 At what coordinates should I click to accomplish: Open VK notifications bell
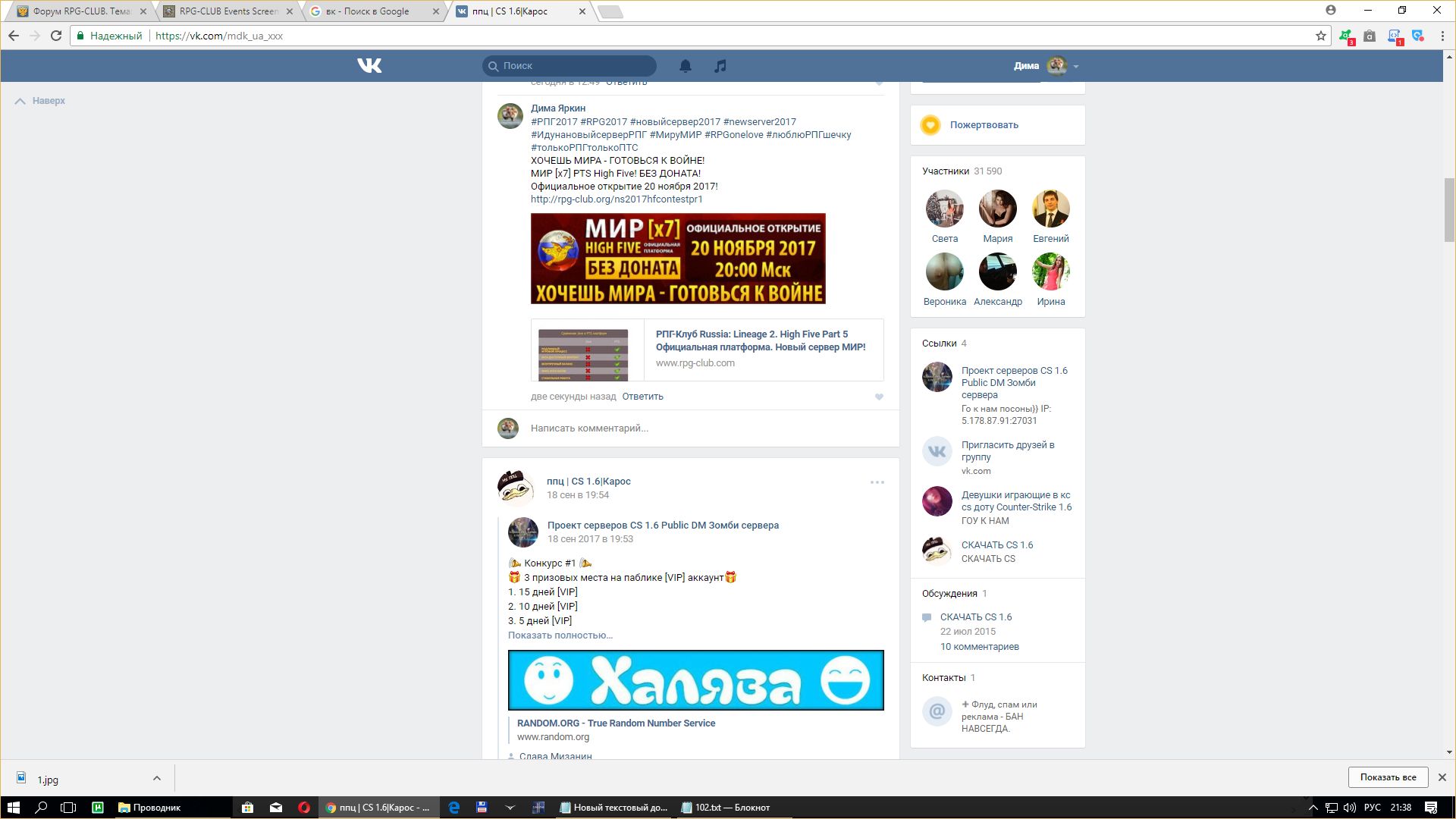point(686,66)
